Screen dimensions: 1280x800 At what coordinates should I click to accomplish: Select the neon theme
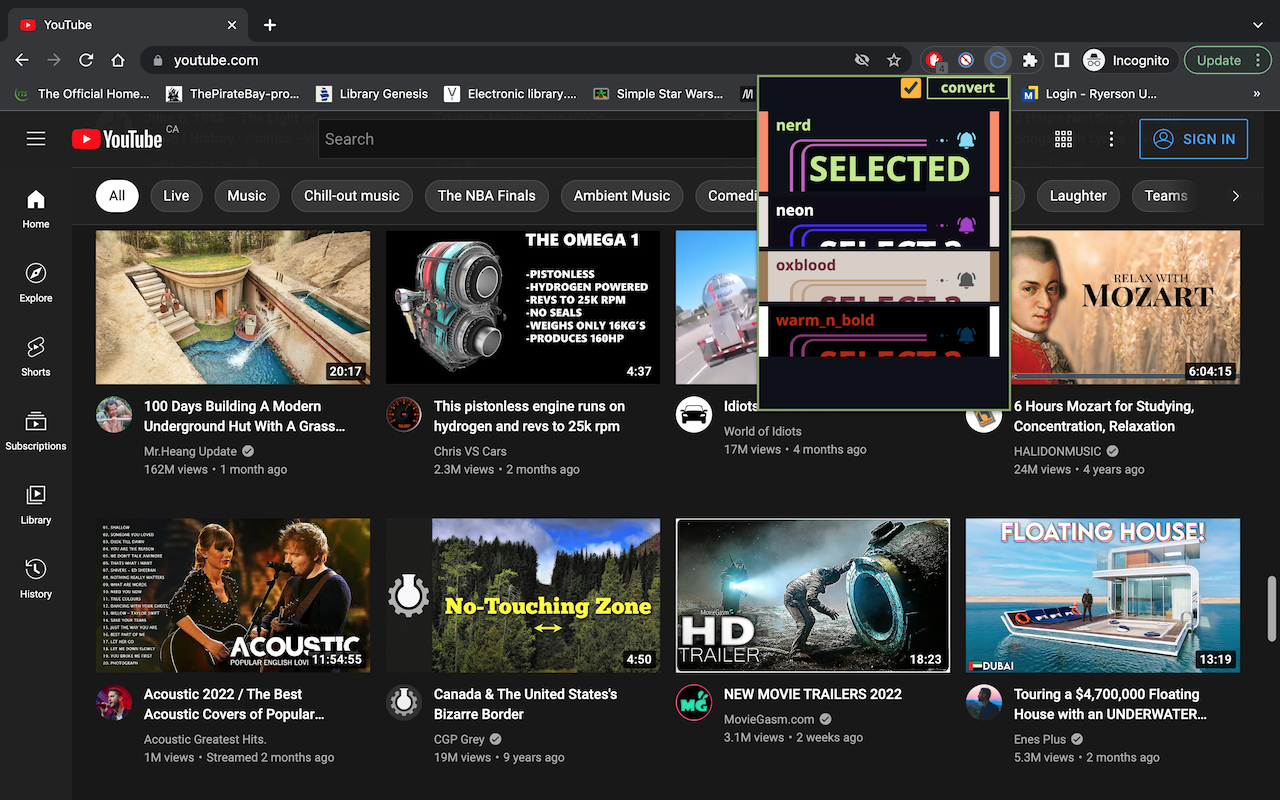[x=879, y=221]
